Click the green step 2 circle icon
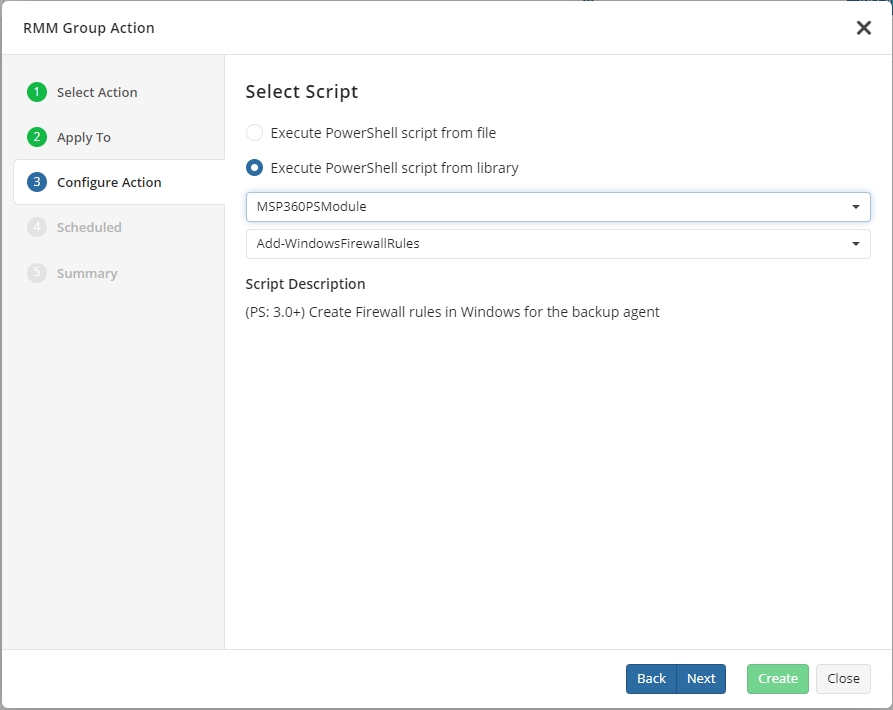The image size is (893, 710). tap(37, 137)
